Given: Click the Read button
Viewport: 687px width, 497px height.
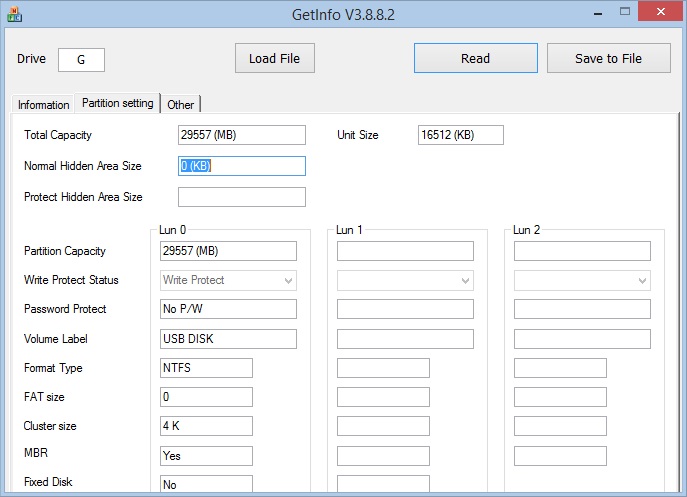Looking at the screenshot, I should pyautogui.click(x=476, y=58).
